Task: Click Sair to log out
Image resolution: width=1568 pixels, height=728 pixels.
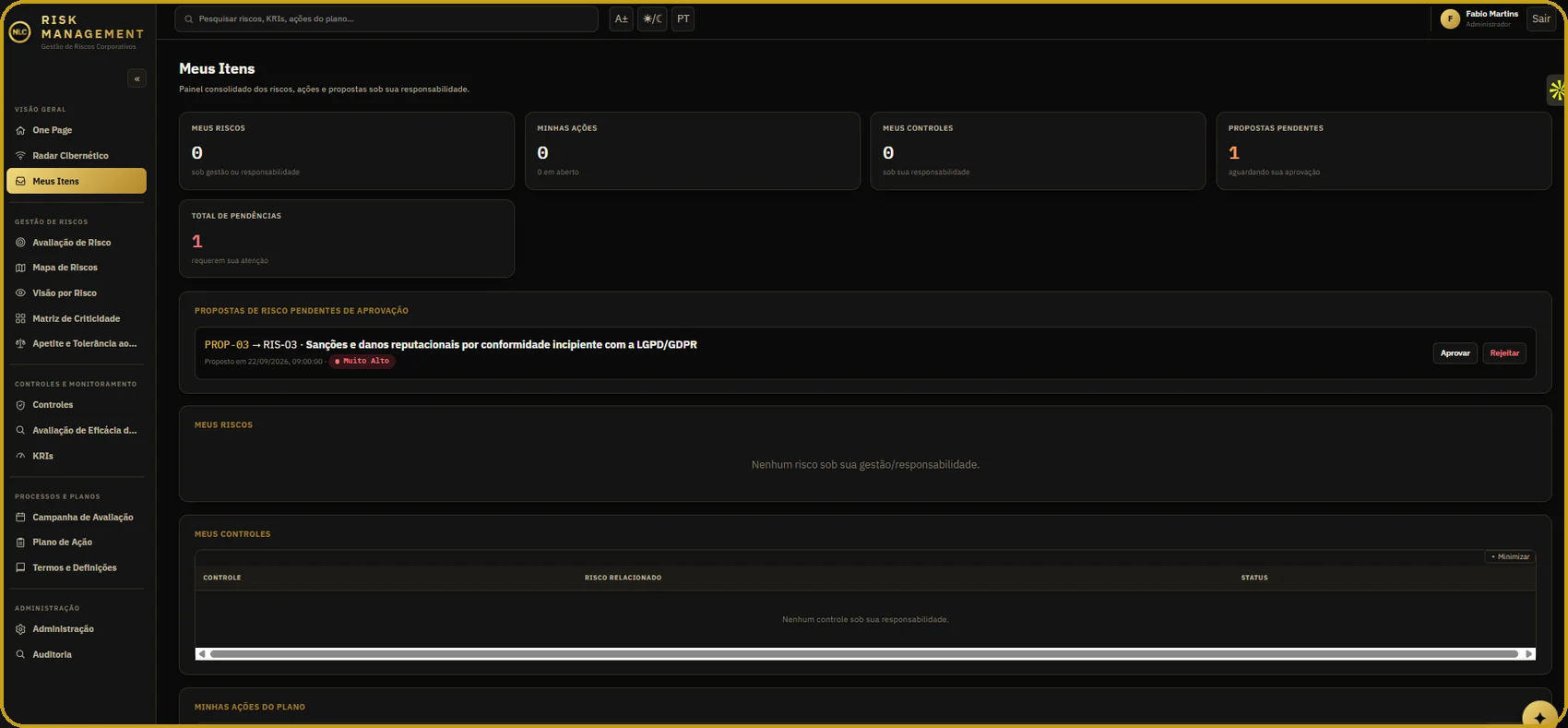Action: point(1541,18)
